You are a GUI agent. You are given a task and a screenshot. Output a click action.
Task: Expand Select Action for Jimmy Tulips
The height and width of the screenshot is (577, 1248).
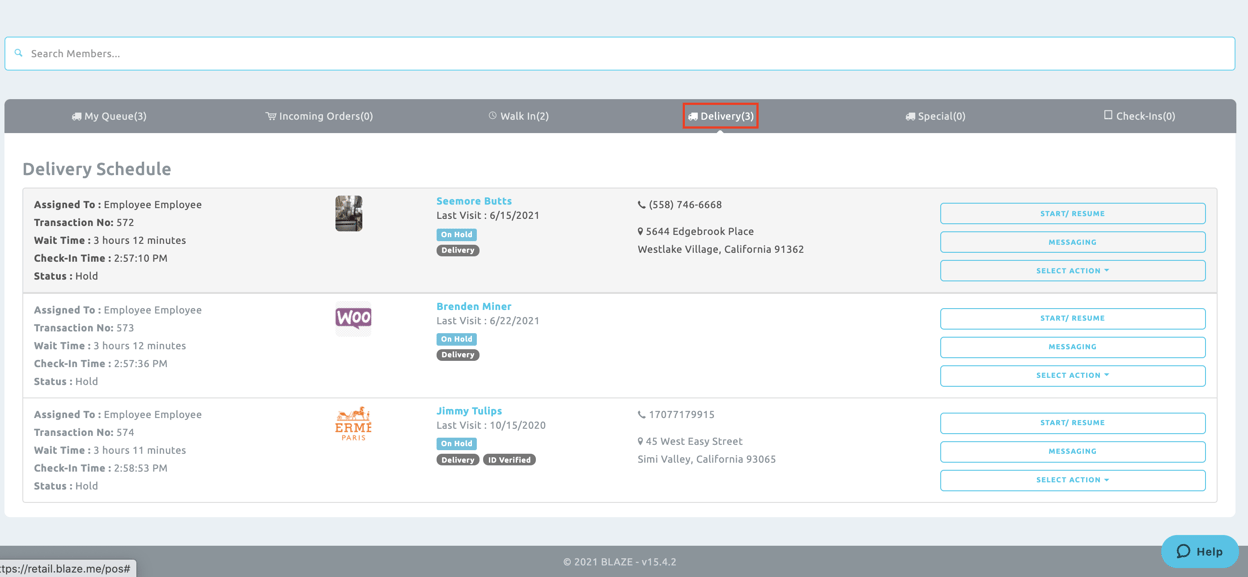tap(1072, 480)
